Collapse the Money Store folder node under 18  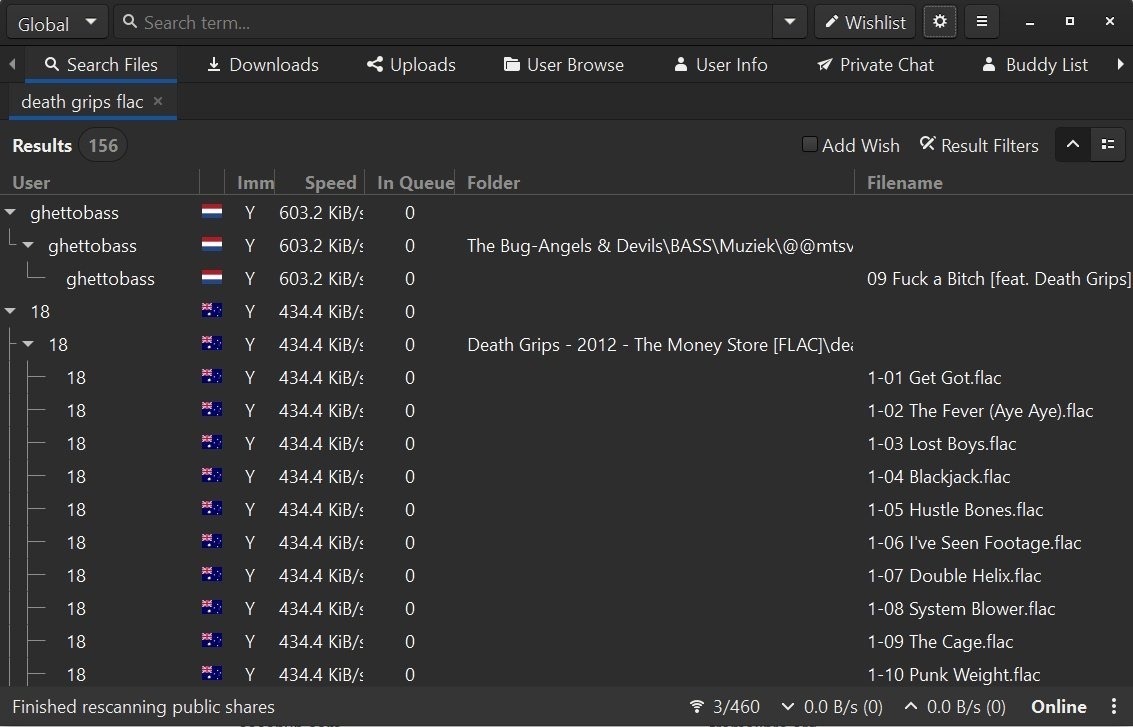pos(29,345)
